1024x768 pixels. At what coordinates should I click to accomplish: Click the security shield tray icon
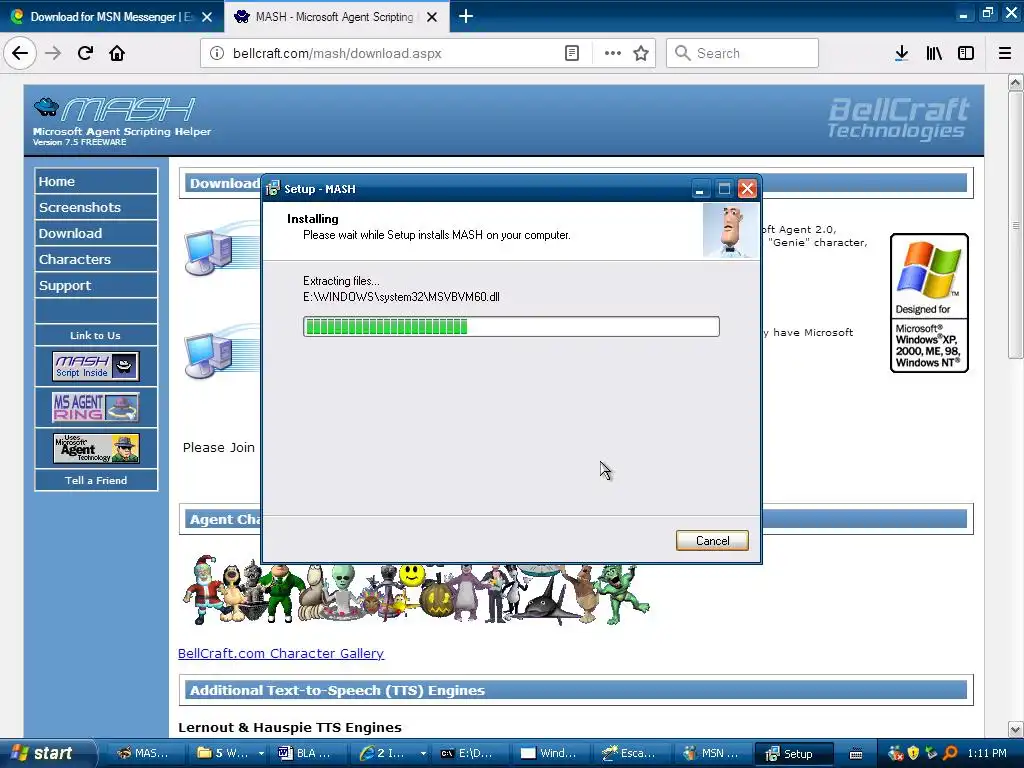[913, 753]
